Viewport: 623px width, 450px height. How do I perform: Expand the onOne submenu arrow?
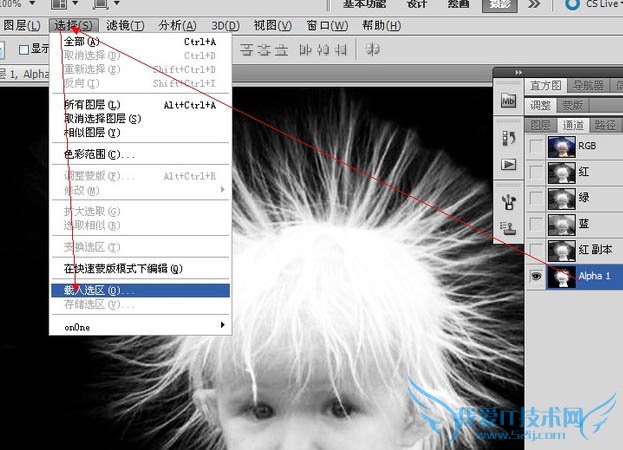tap(222, 325)
